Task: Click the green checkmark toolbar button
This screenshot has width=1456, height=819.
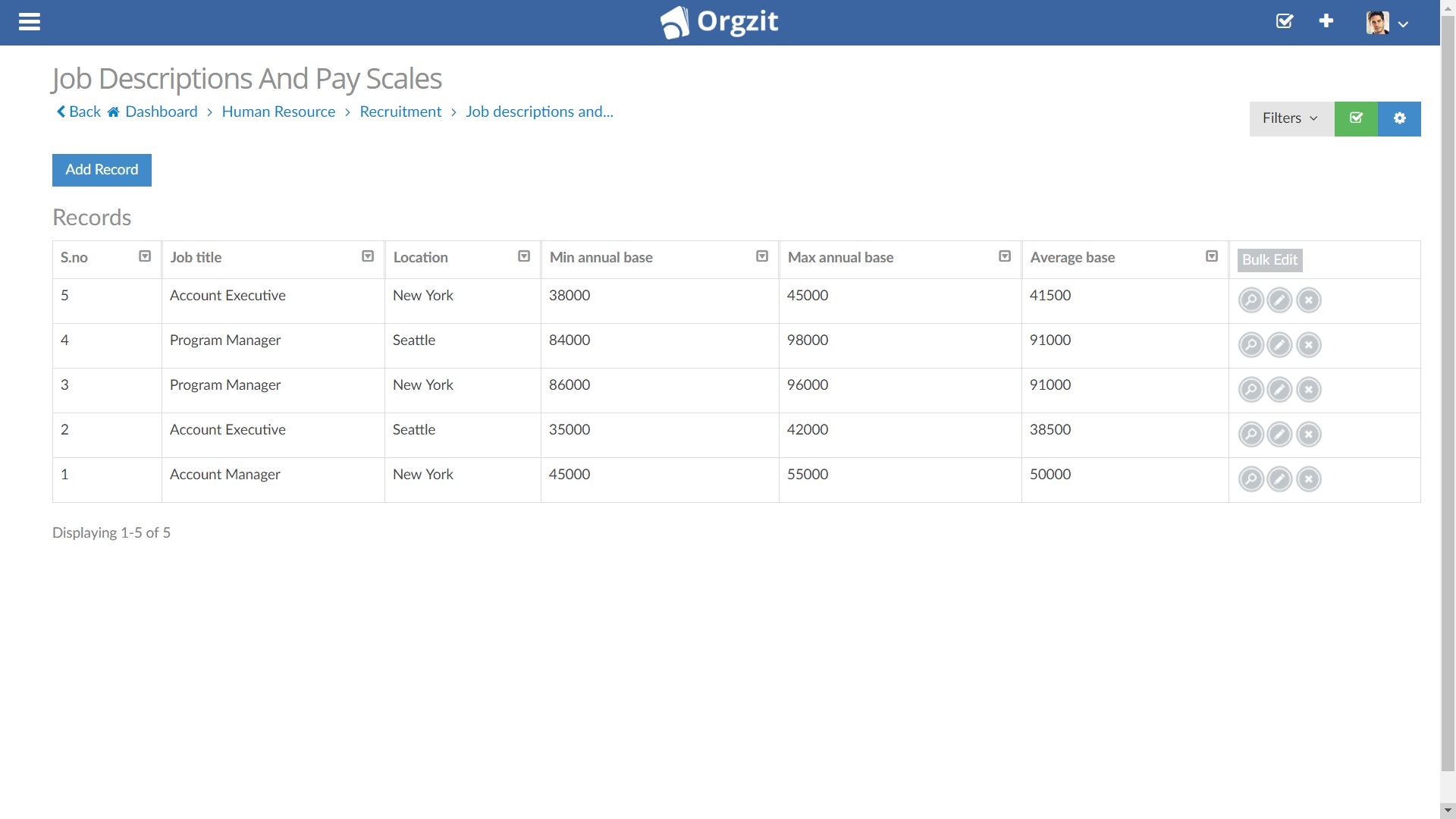Action: 1356,118
